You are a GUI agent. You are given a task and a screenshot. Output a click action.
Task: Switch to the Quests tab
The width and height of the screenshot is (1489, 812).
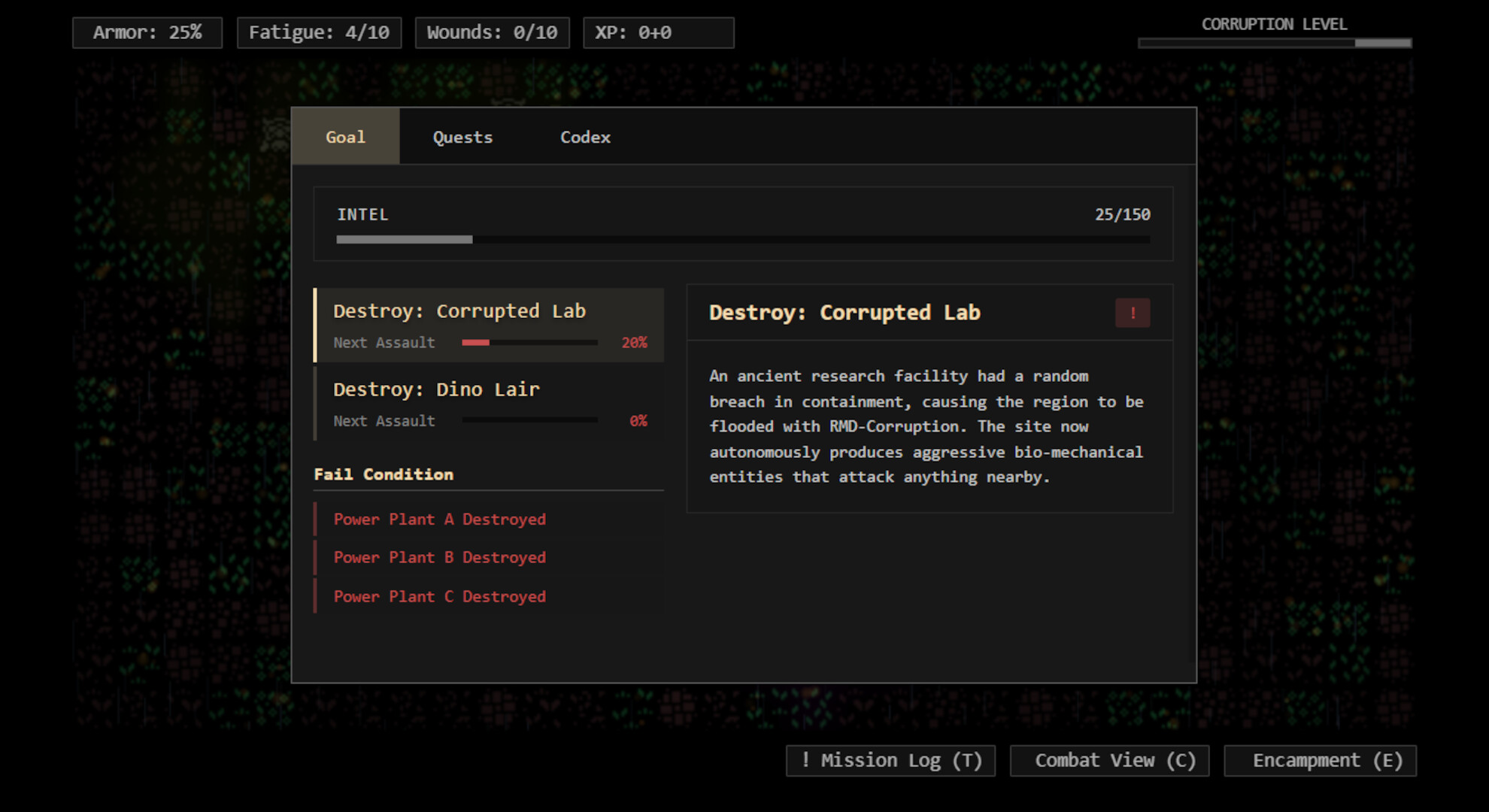point(462,136)
